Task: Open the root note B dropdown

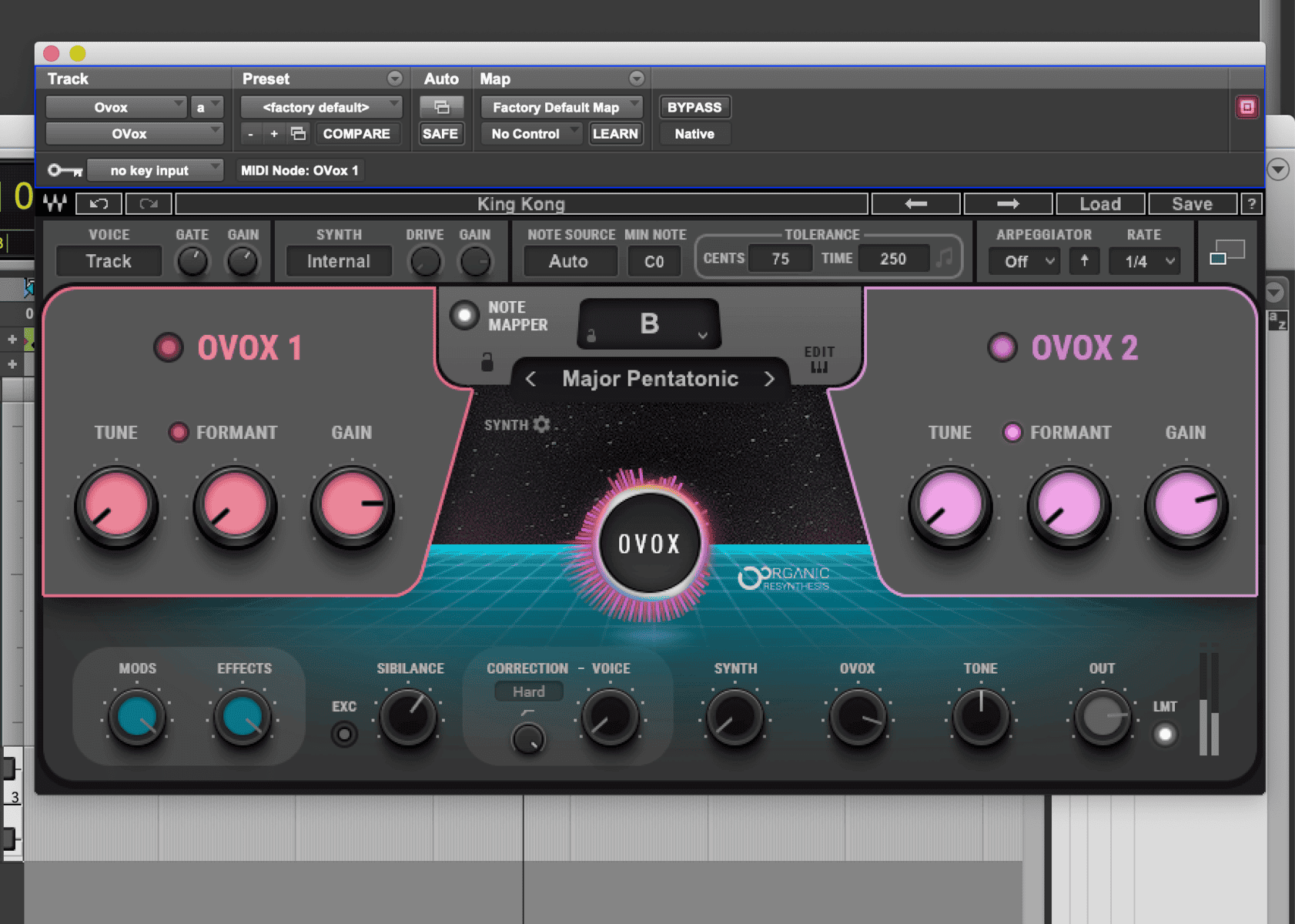Action: (649, 323)
